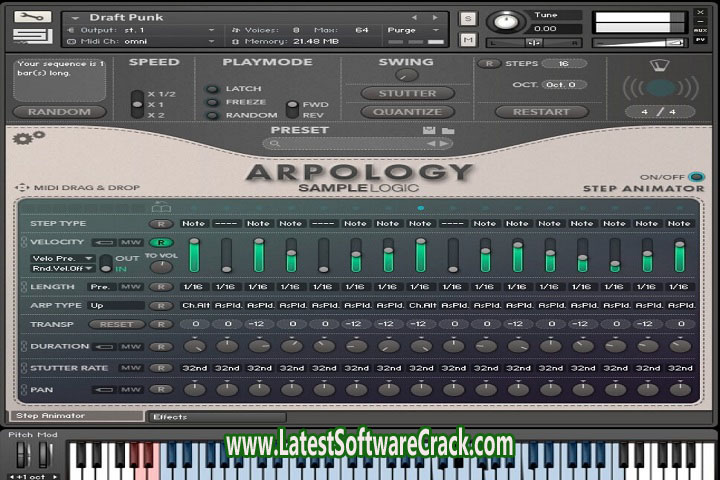Go to the previous instrument arrow
This screenshot has width=720, height=480.
414,17
